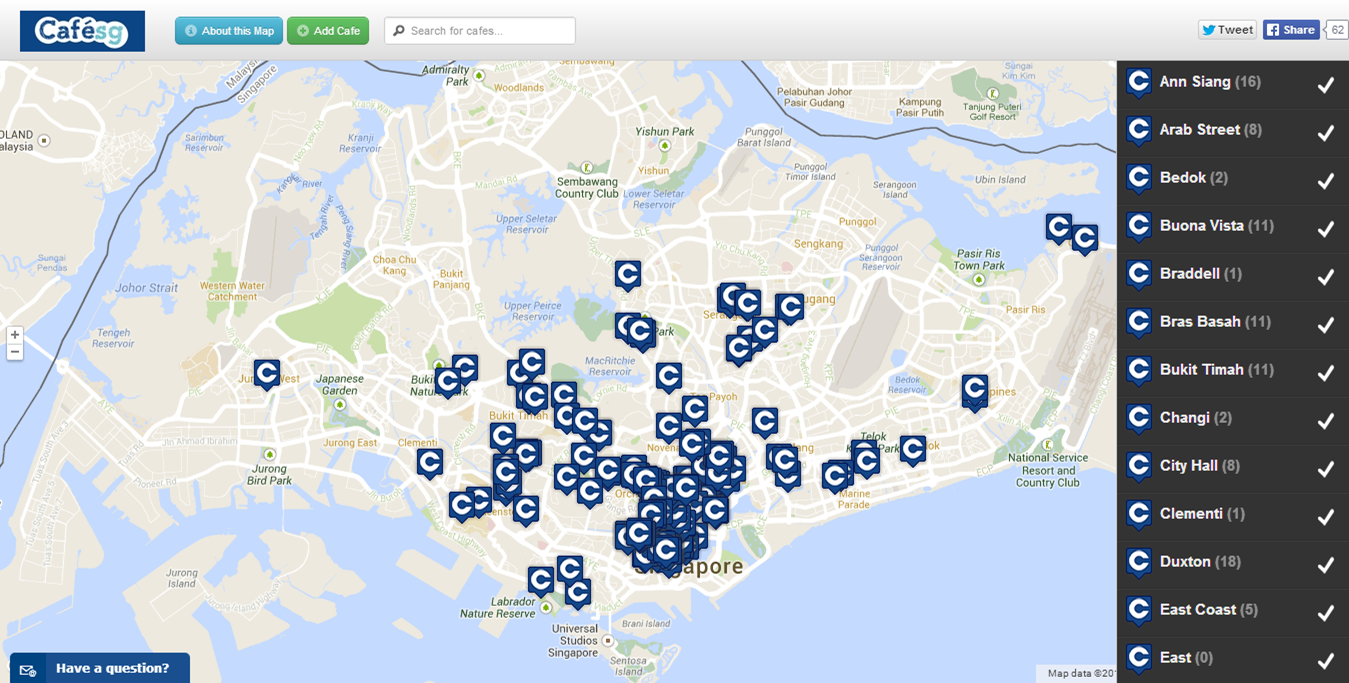Click the Facebook Share button

point(1291,30)
